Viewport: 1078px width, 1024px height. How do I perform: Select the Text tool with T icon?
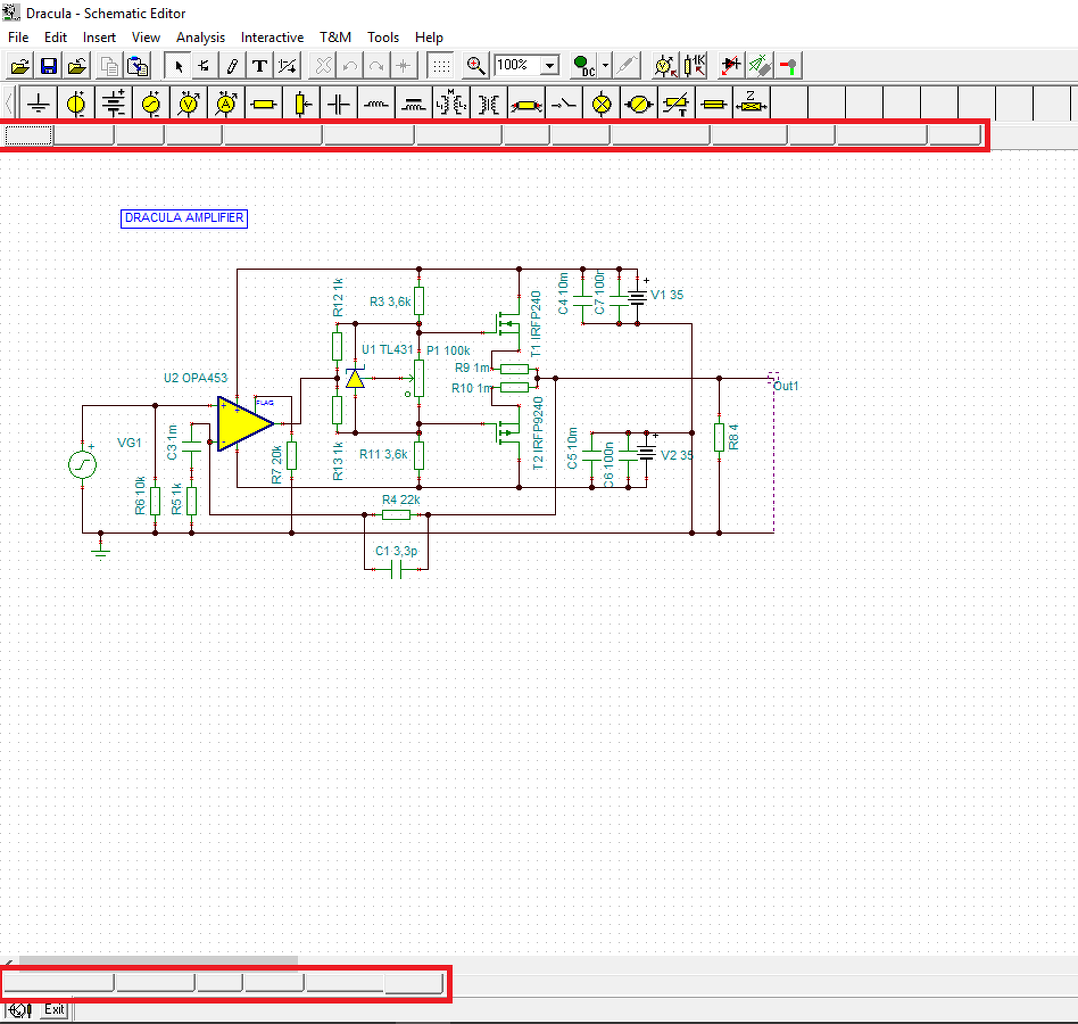[x=259, y=66]
